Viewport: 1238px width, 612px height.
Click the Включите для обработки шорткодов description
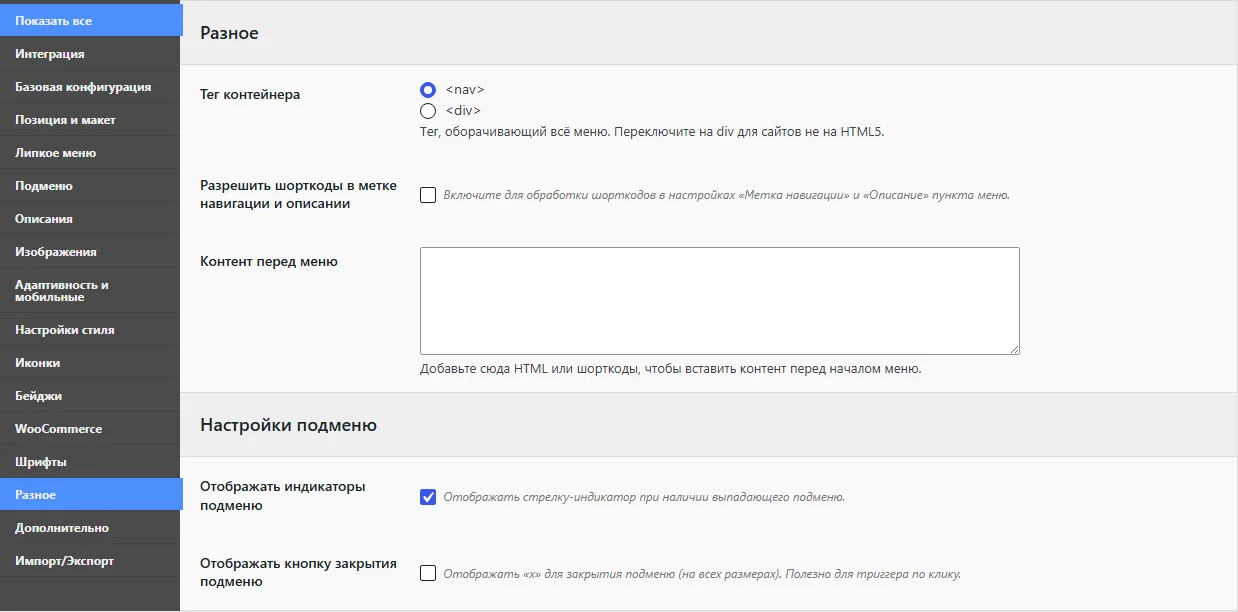(x=726, y=195)
